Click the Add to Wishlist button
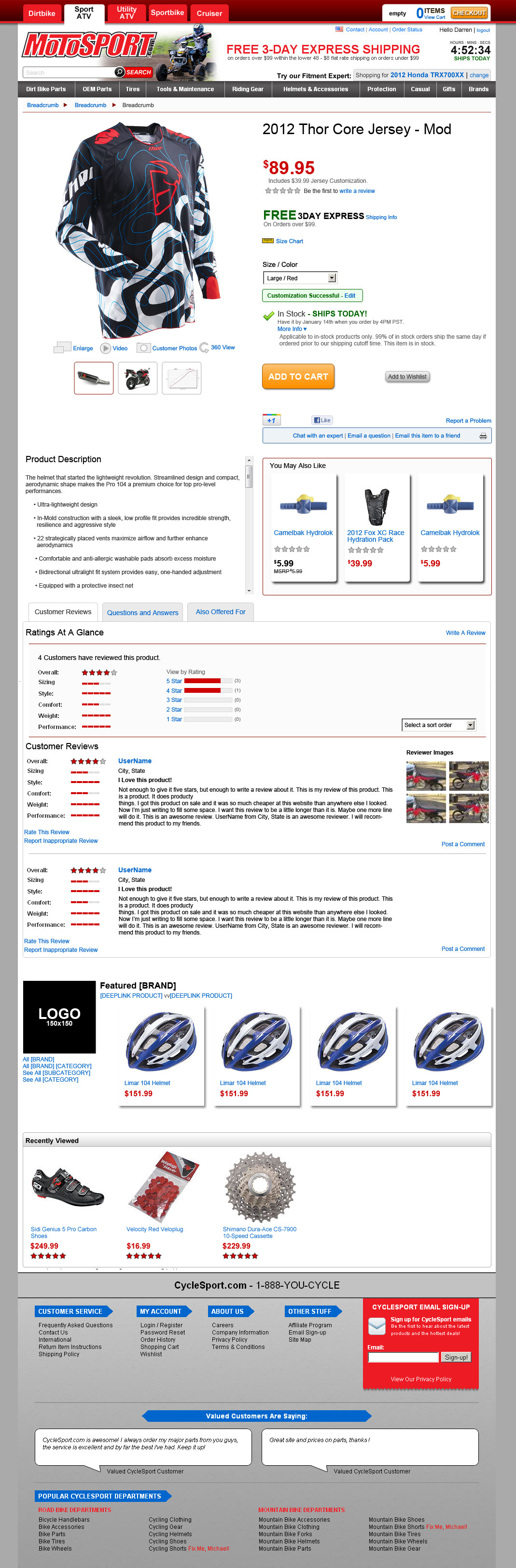This screenshot has width=516, height=1568. click(407, 377)
